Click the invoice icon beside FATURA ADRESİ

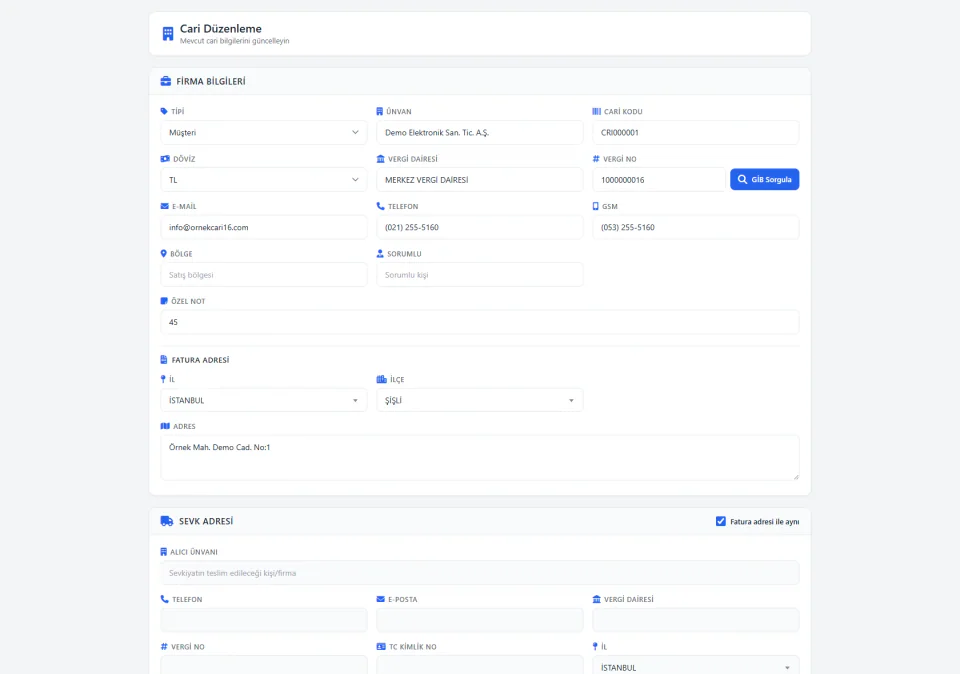163,360
